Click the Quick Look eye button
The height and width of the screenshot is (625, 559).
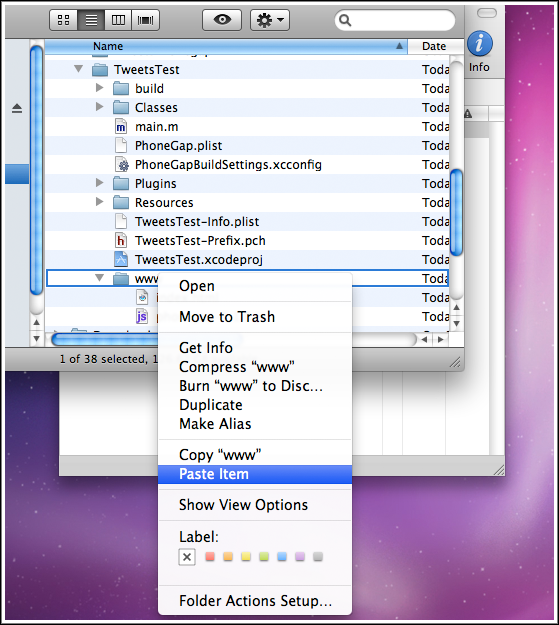[x=222, y=20]
